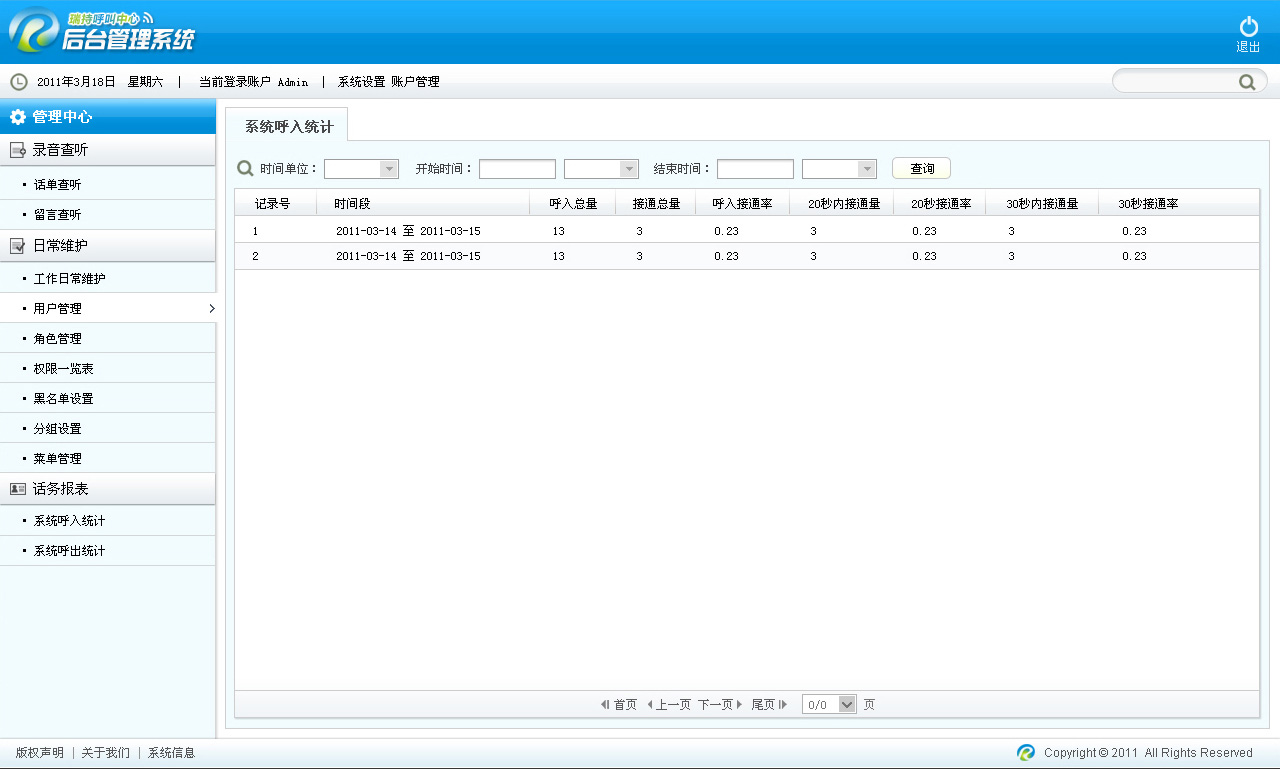Screen dimensions: 1280x769
Task: Click the power icon to log out
Action: click(1248, 27)
